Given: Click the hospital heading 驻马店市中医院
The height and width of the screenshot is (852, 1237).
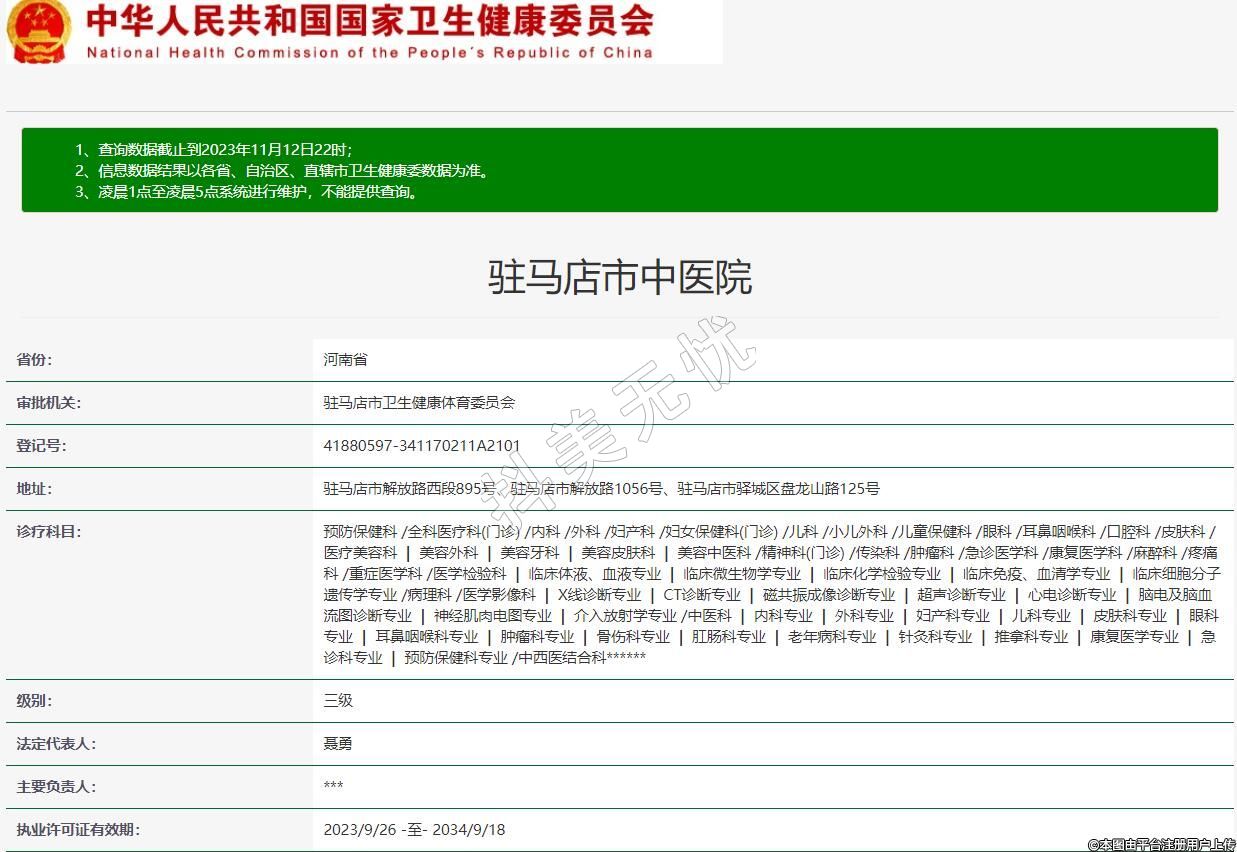Looking at the screenshot, I should click(x=619, y=277).
